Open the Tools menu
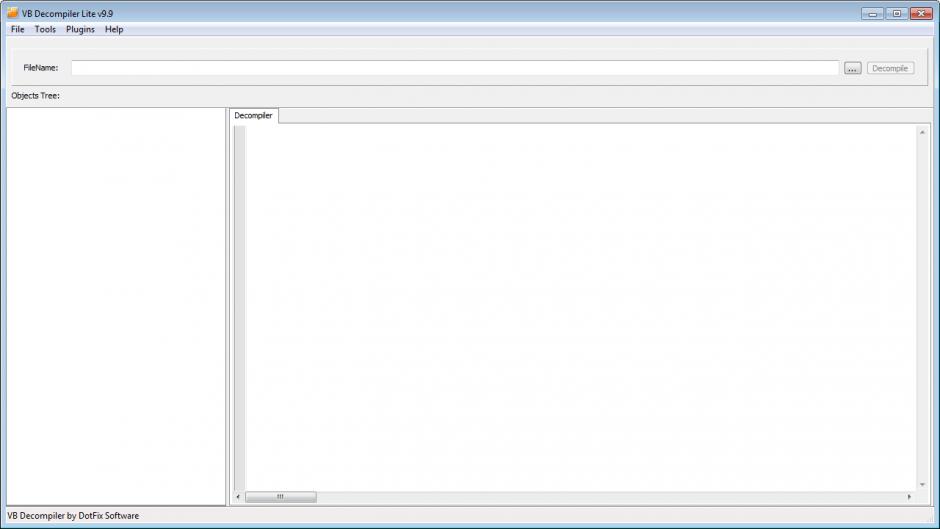The height and width of the screenshot is (529, 940). [45, 29]
